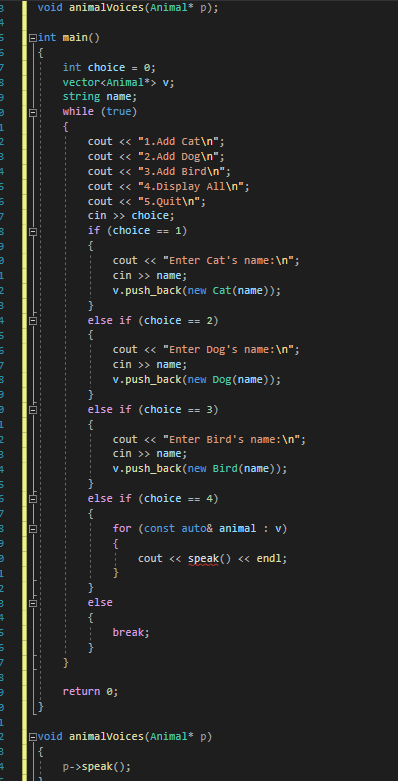398x781 pixels.
Task: Click the line cin >> choice;
Action: [x=132, y=216]
